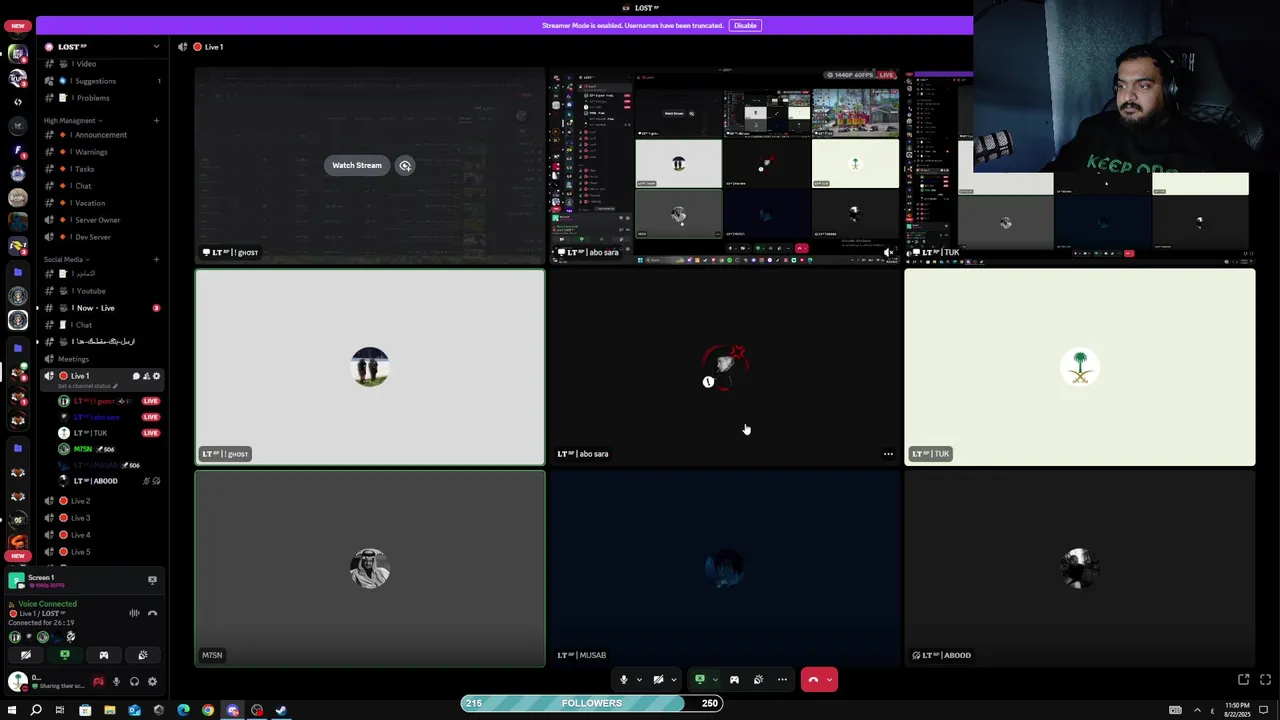The image size is (1280, 720).
Task: Stop streaming icon beside Screen 1
Action: [152, 580]
